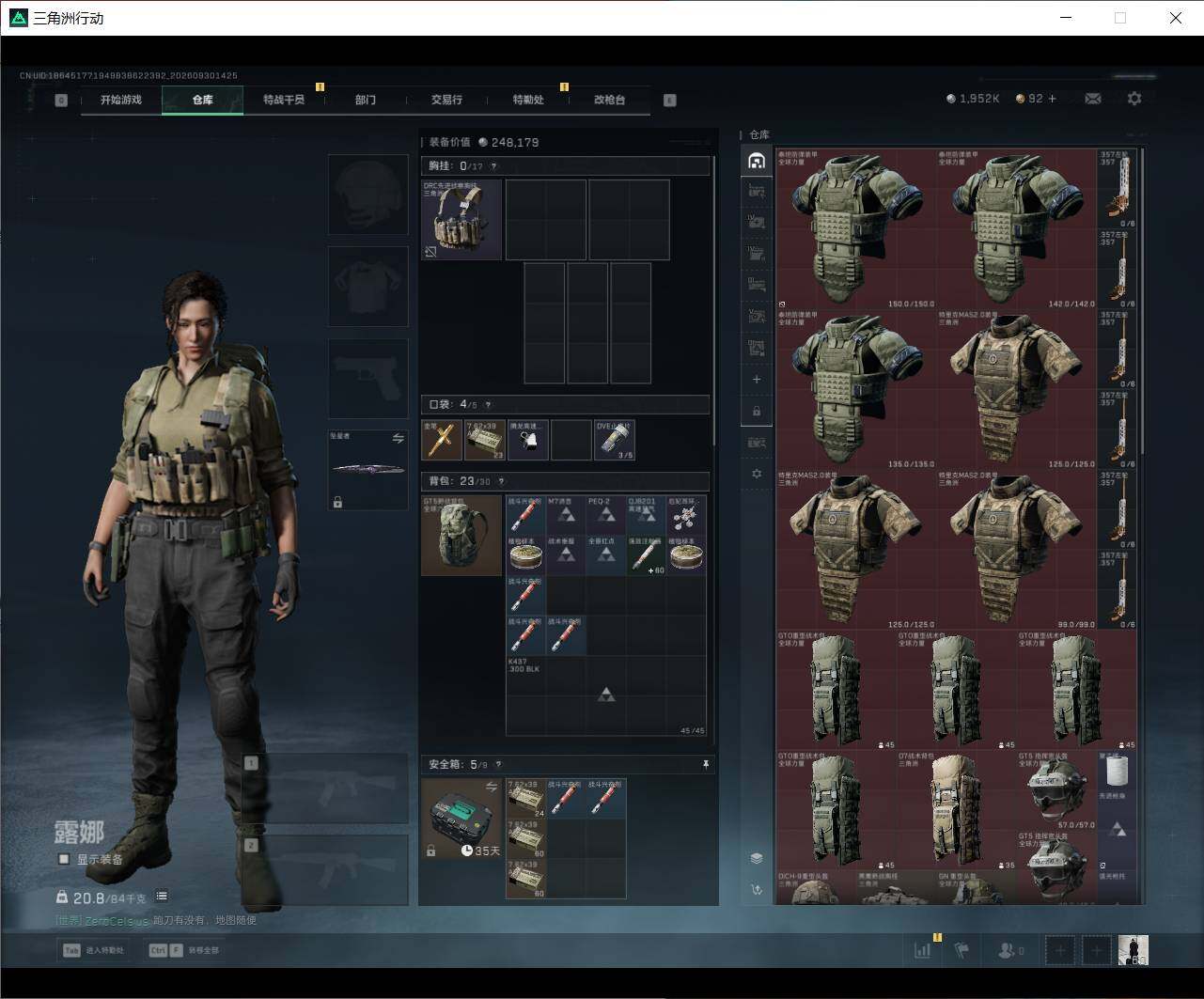The image size is (1204, 999).
Task: Open the 部门 tab
Action: [x=366, y=100]
